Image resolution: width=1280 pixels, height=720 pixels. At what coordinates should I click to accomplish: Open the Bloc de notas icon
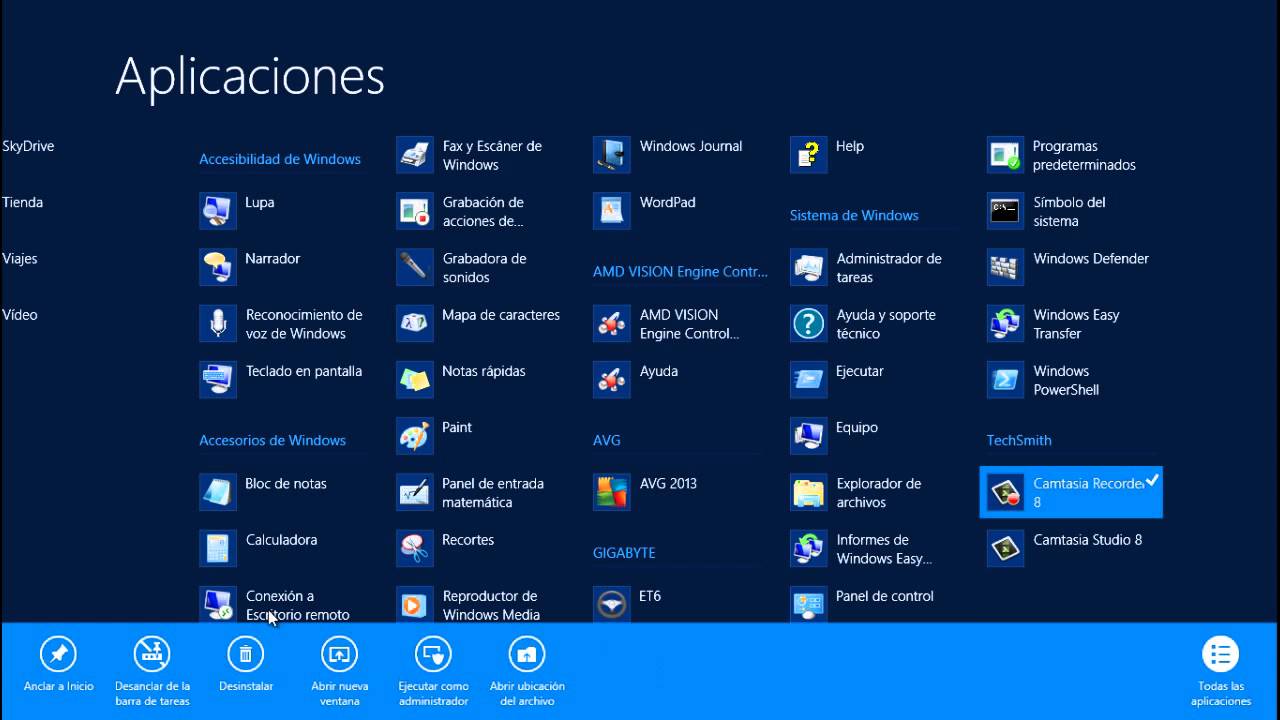[x=218, y=492]
